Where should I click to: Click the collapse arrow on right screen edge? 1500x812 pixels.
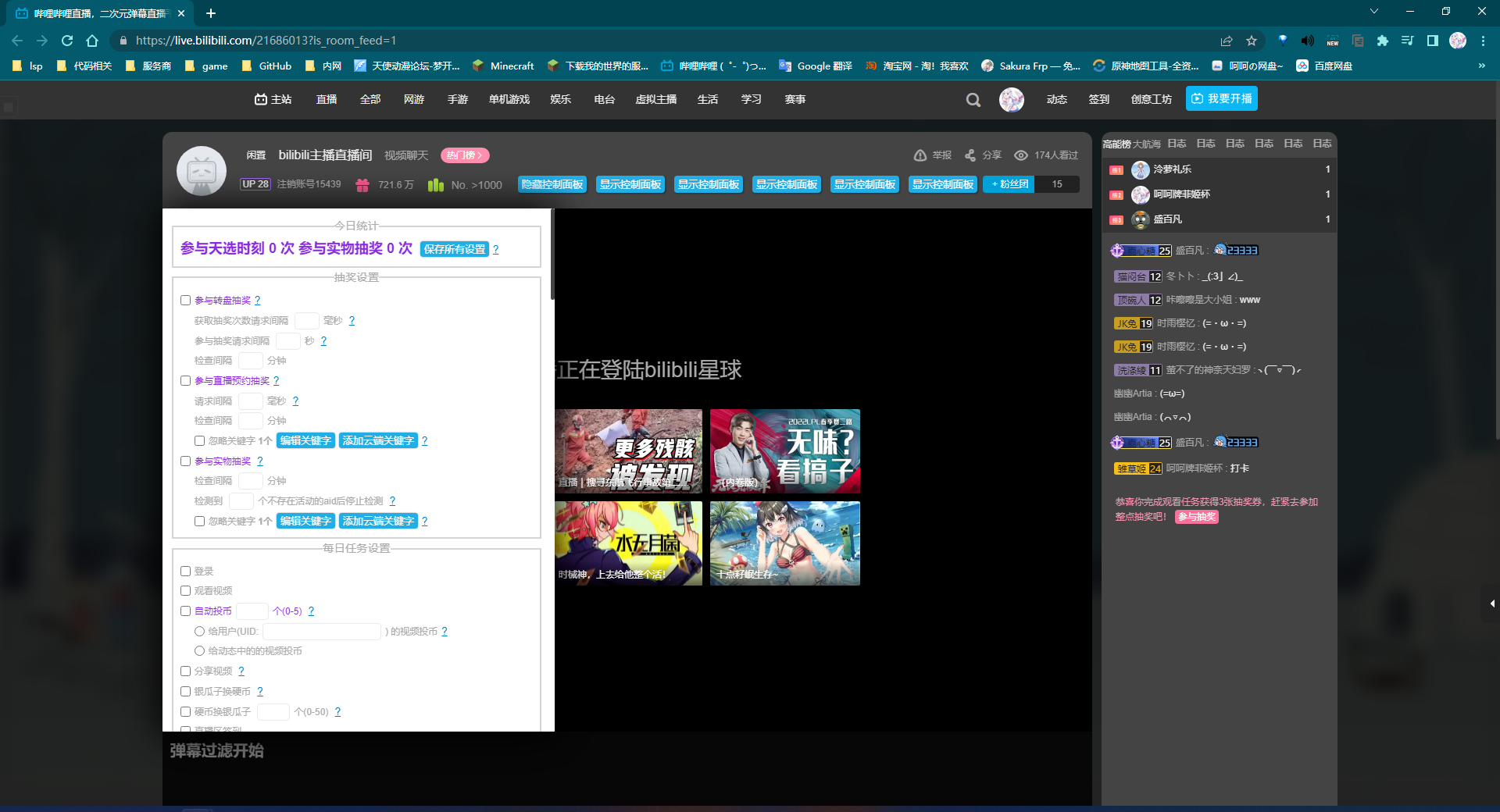[x=1492, y=604]
